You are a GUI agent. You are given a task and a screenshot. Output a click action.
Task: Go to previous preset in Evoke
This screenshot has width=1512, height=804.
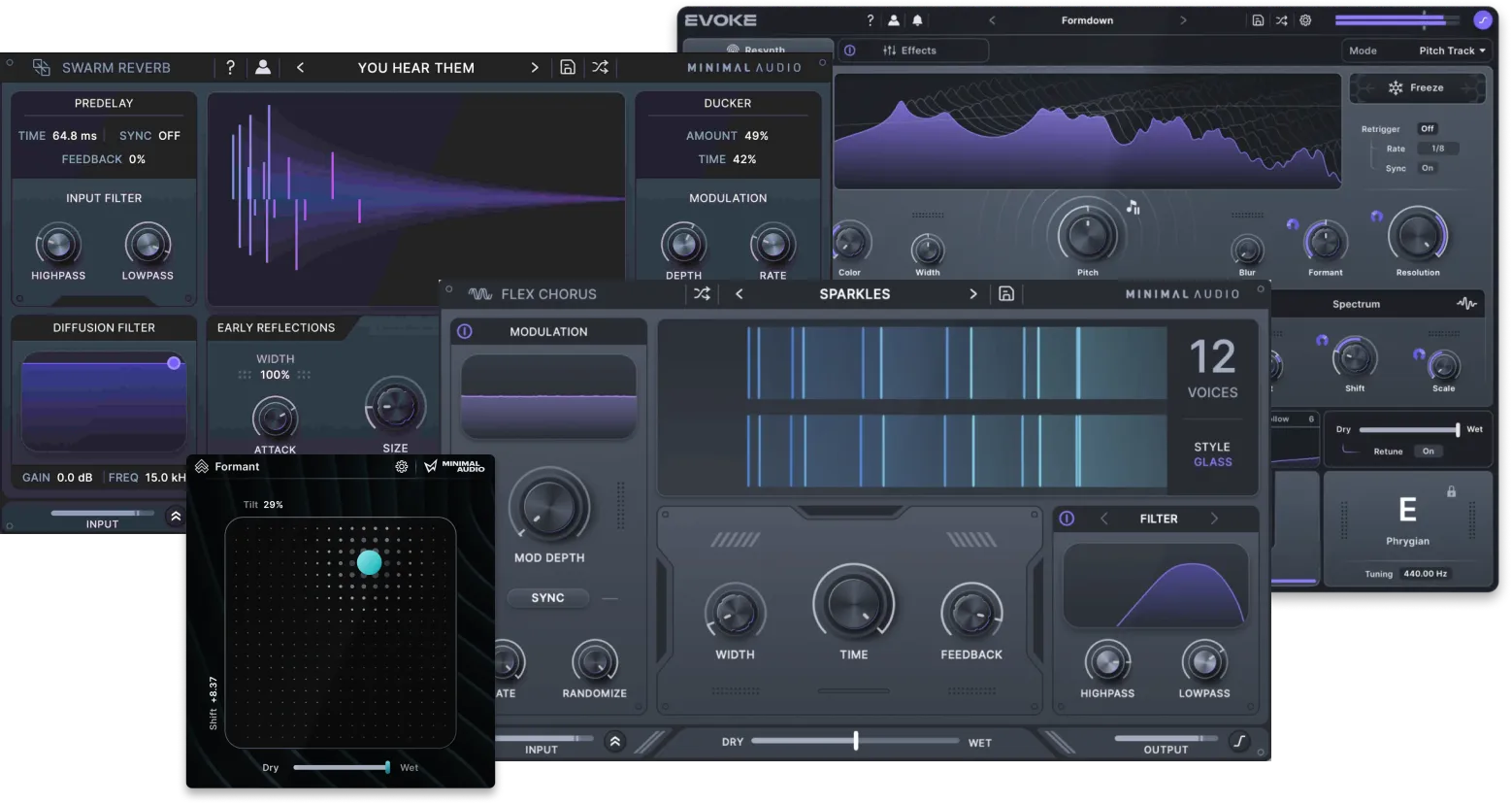point(992,19)
